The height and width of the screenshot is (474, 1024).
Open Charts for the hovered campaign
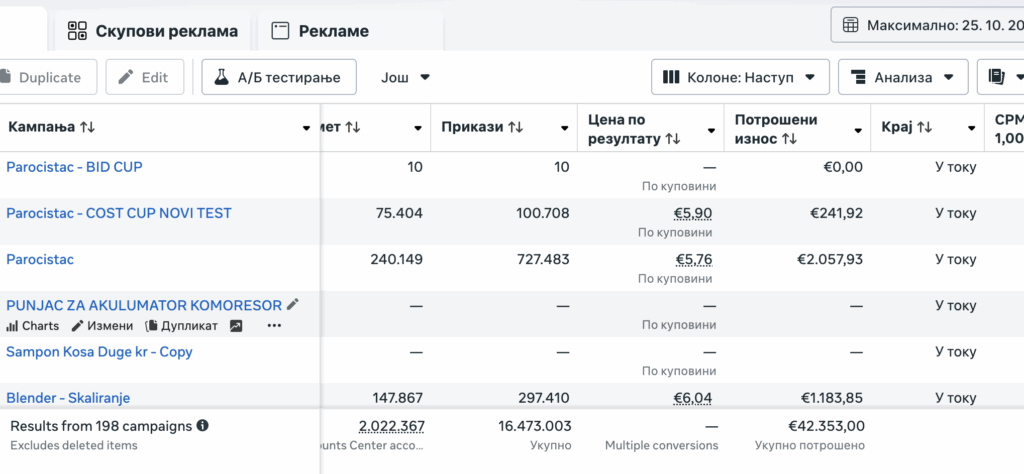click(x=33, y=326)
